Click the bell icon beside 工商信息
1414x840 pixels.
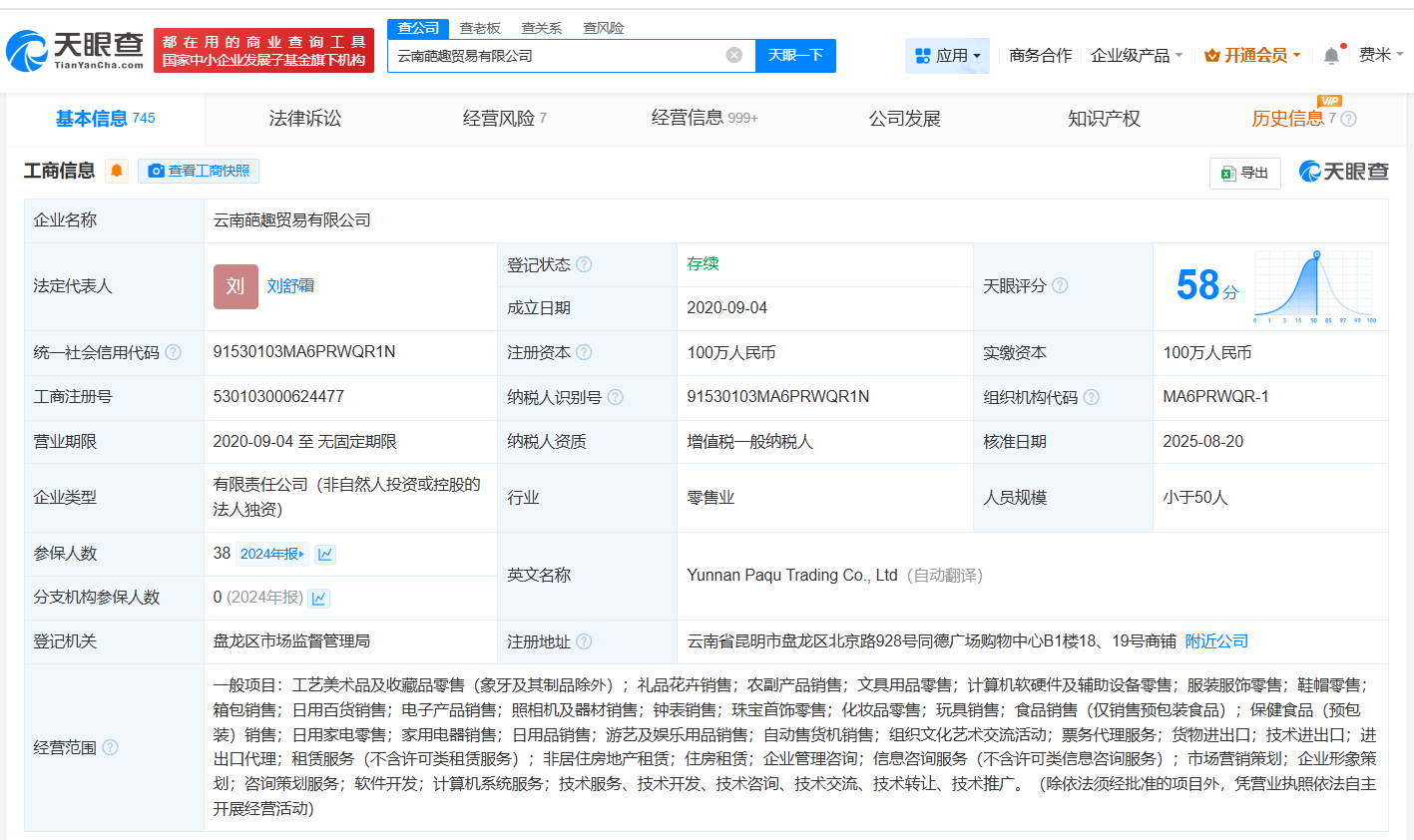(x=117, y=171)
